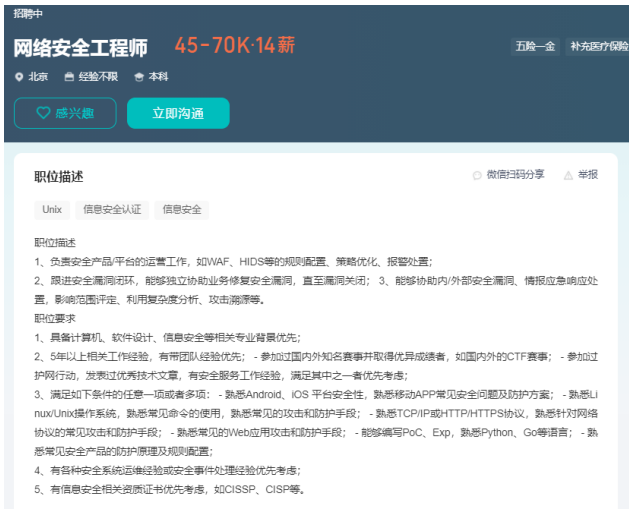Click the 感兴趣 heart button

click(65, 113)
